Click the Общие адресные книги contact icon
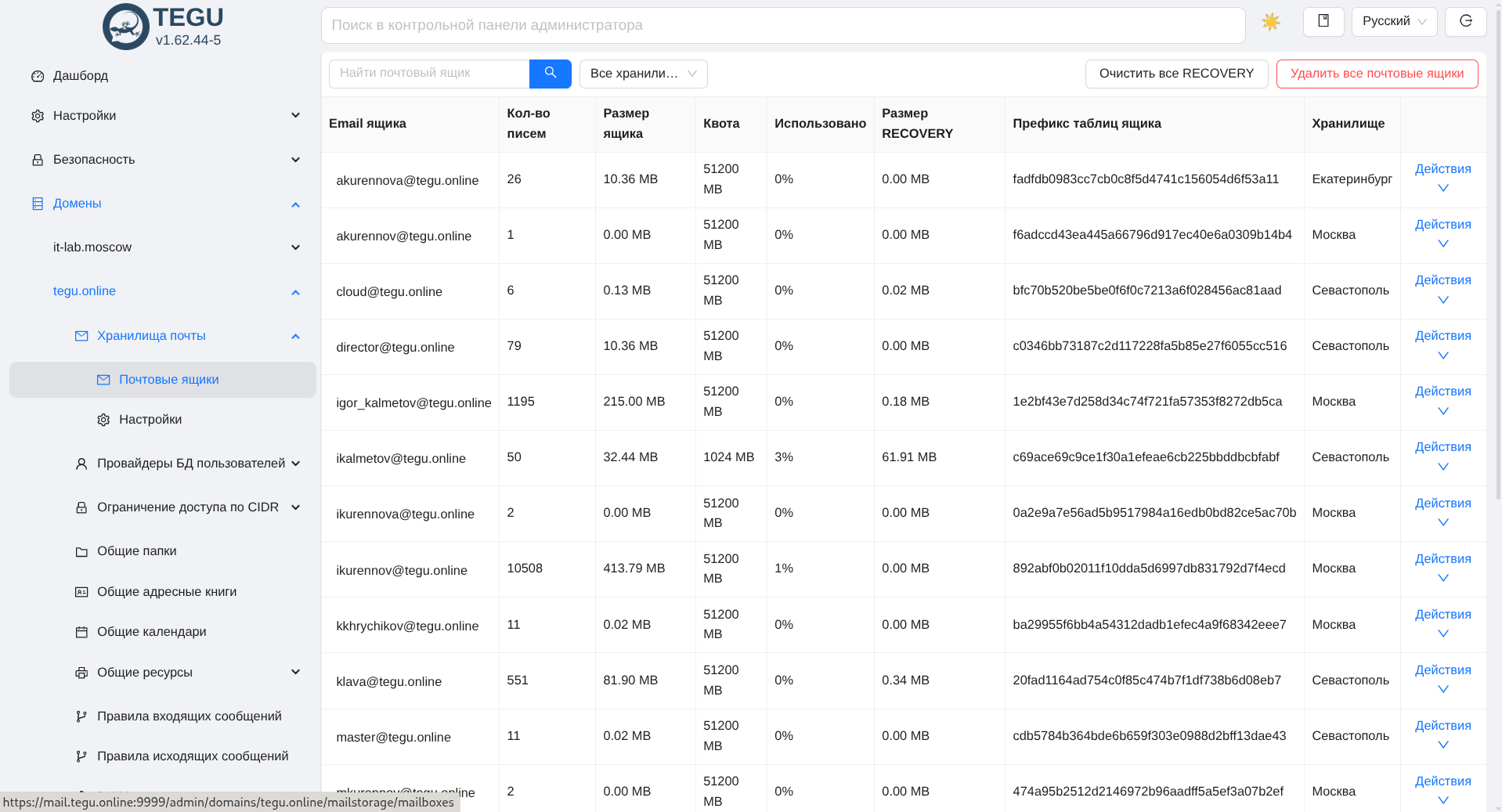The height and width of the screenshot is (812, 1502). pos(81,592)
